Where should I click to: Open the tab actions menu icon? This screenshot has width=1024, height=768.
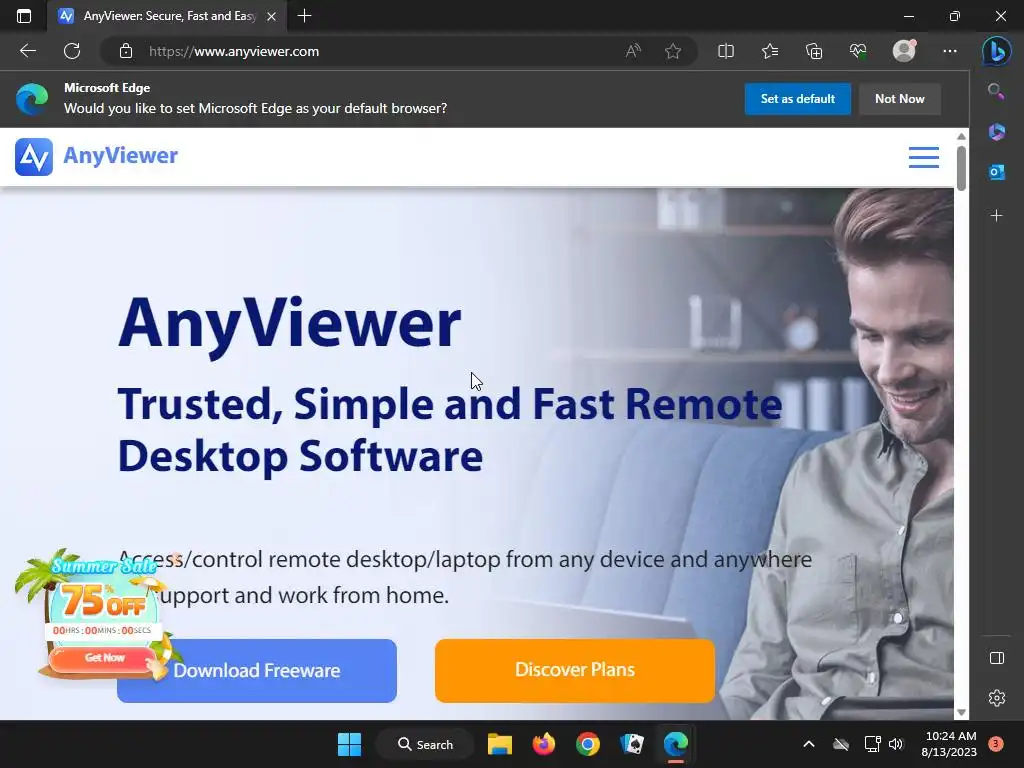click(x=24, y=16)
